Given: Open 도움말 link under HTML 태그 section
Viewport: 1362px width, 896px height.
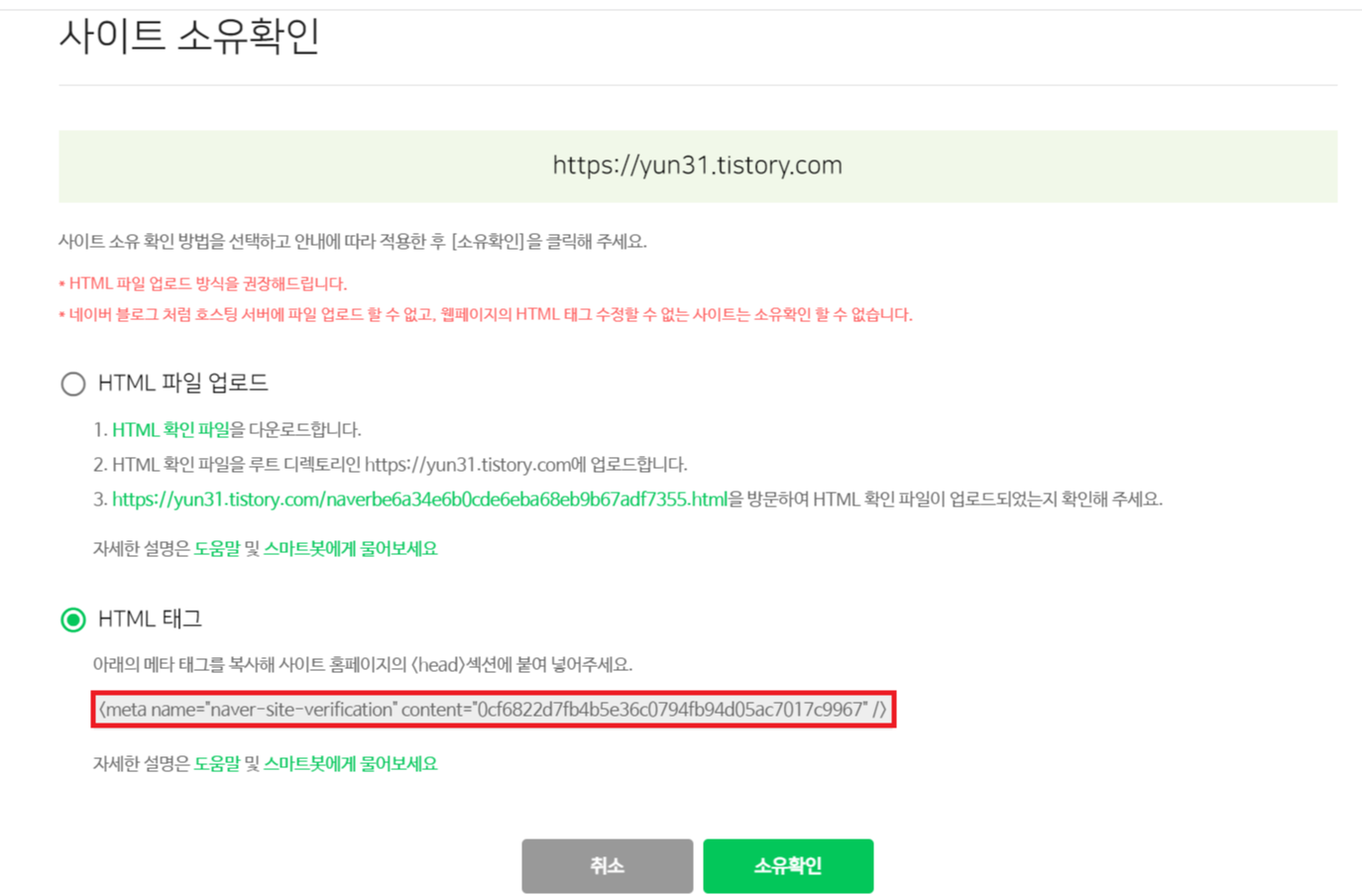Looking at the screenshot, I should click(217, 764).
